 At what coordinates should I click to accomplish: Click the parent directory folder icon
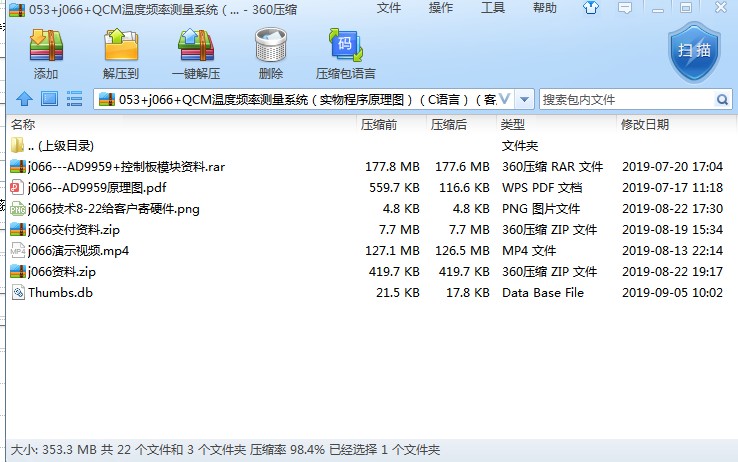point(17,145)
